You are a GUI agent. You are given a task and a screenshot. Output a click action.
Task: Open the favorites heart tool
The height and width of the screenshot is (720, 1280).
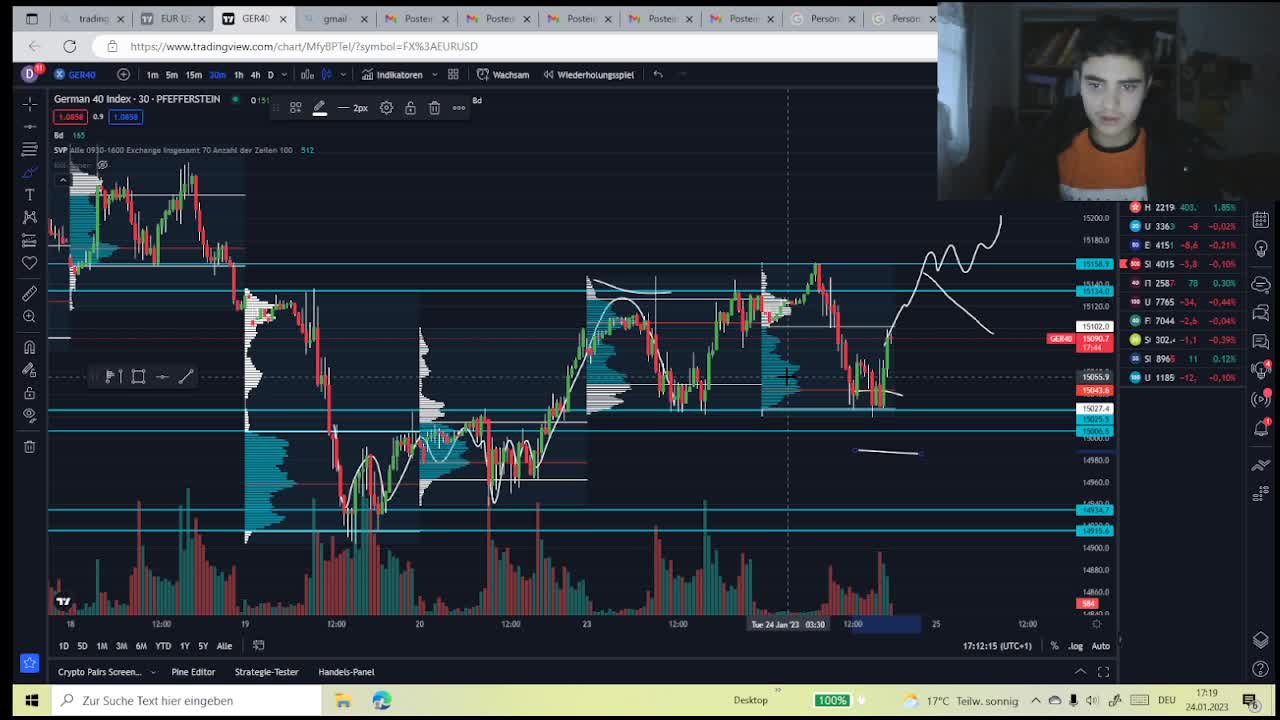coord(29,262)
